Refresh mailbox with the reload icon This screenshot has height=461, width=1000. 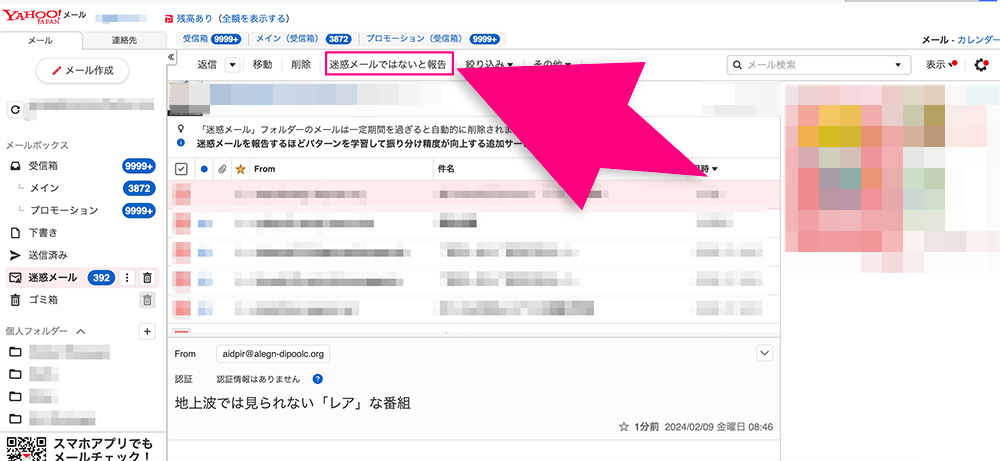pos(16,110)
